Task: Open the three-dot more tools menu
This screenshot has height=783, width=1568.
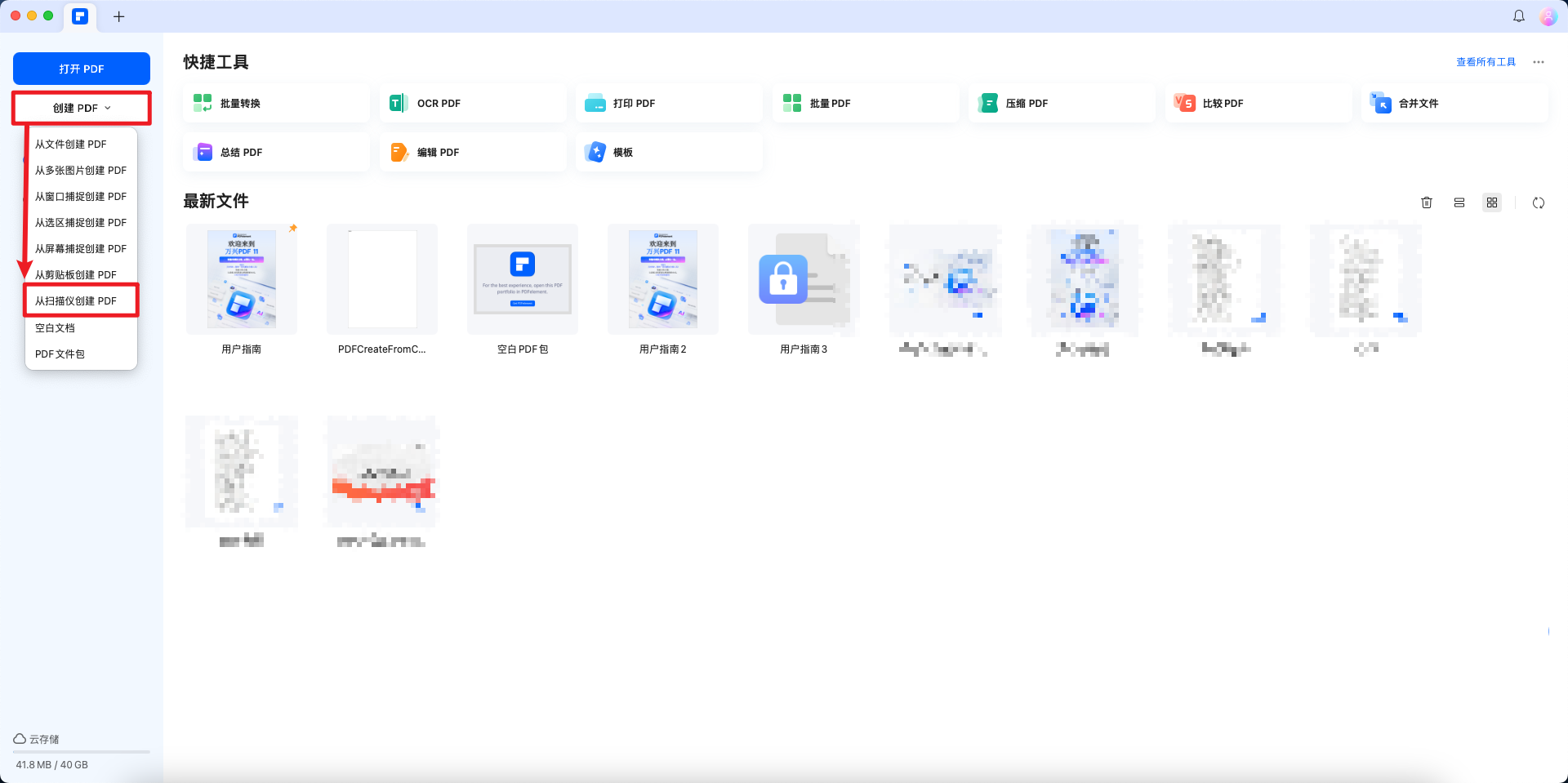Action: 1539,62
